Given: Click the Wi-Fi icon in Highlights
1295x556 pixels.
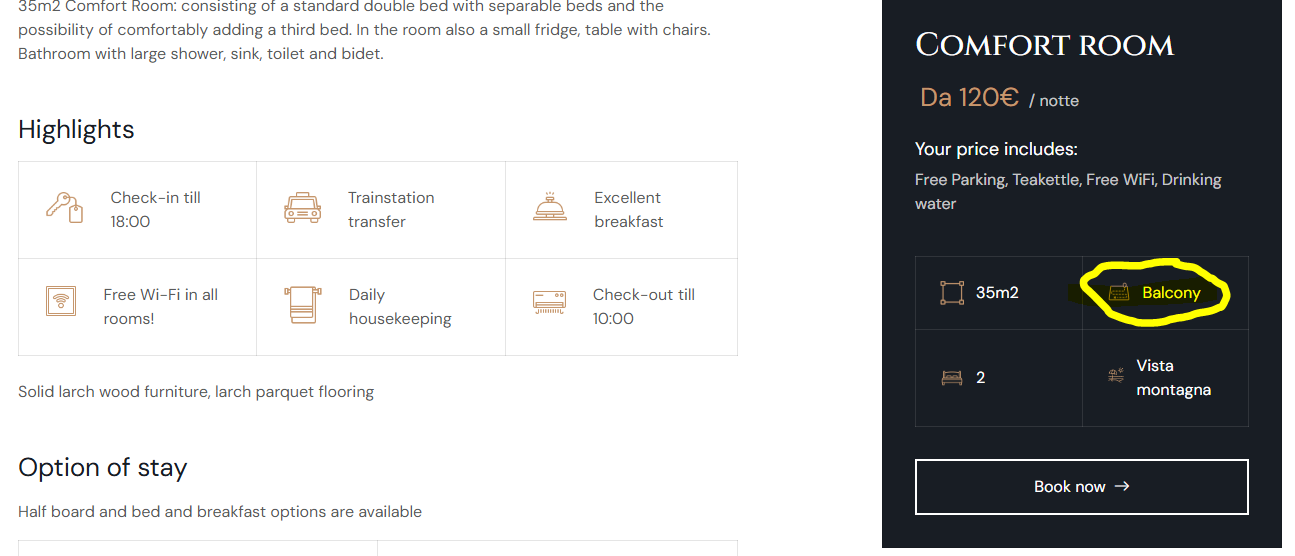Looking at the screenshot, I should (x=61, y=301).
